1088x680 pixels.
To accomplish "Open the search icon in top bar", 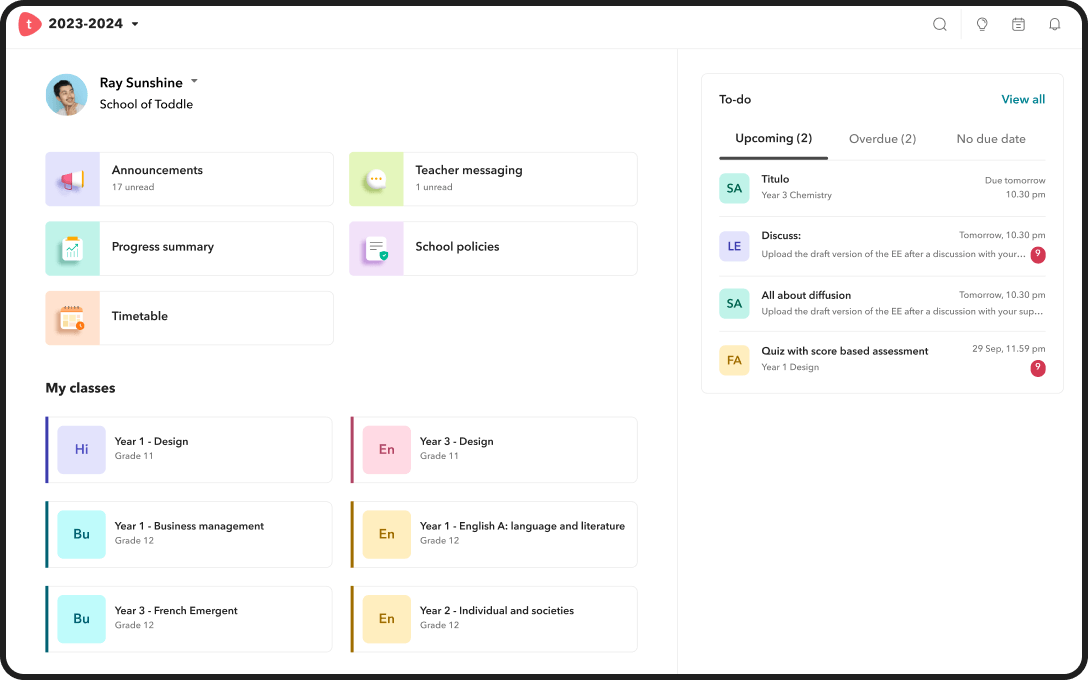I will pos(940,24).
